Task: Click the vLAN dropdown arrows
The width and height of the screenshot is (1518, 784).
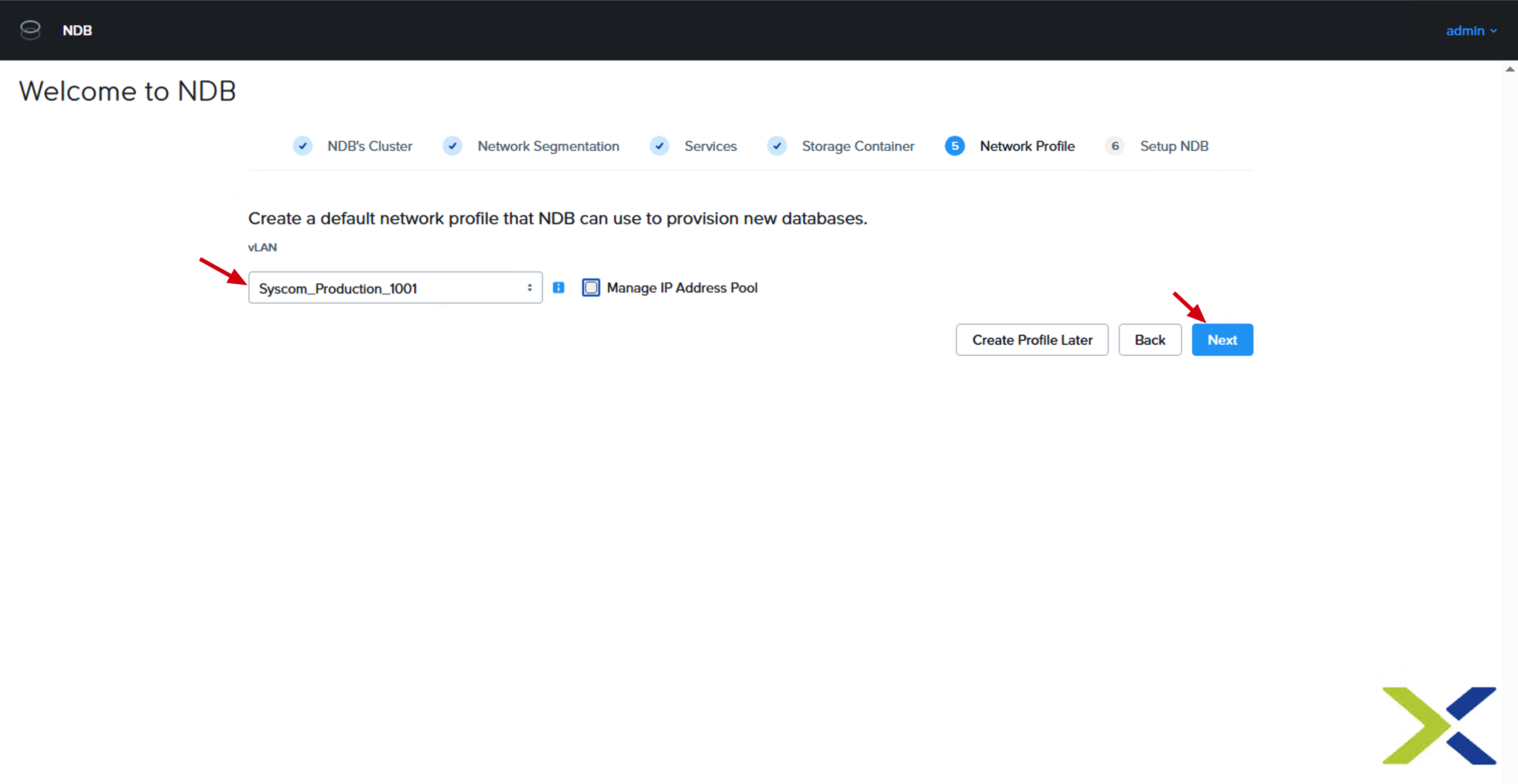Action: point(530,288)
